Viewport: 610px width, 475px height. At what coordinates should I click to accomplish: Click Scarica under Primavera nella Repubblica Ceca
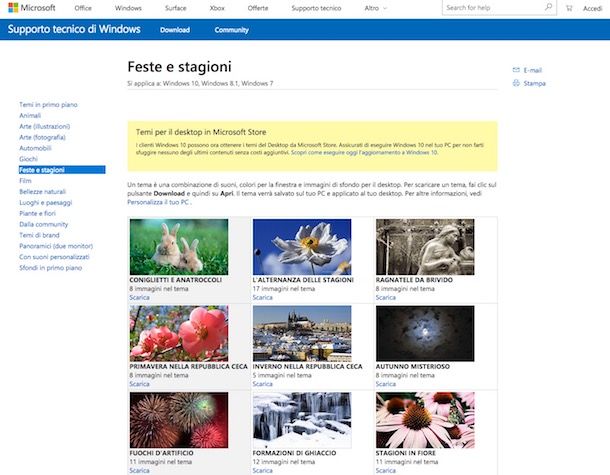(x=139, y=384)
